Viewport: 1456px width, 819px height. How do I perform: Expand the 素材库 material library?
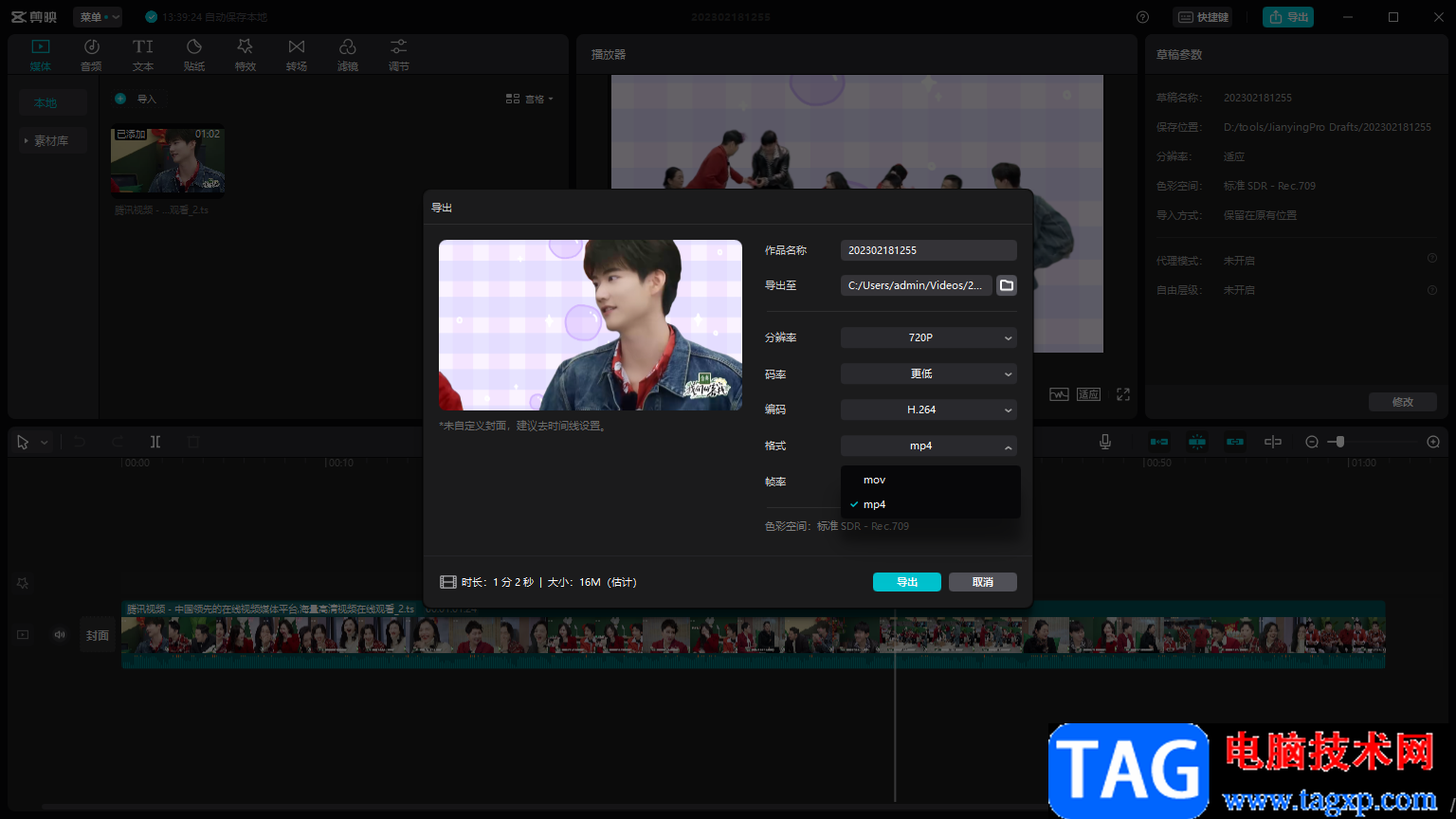53,140
